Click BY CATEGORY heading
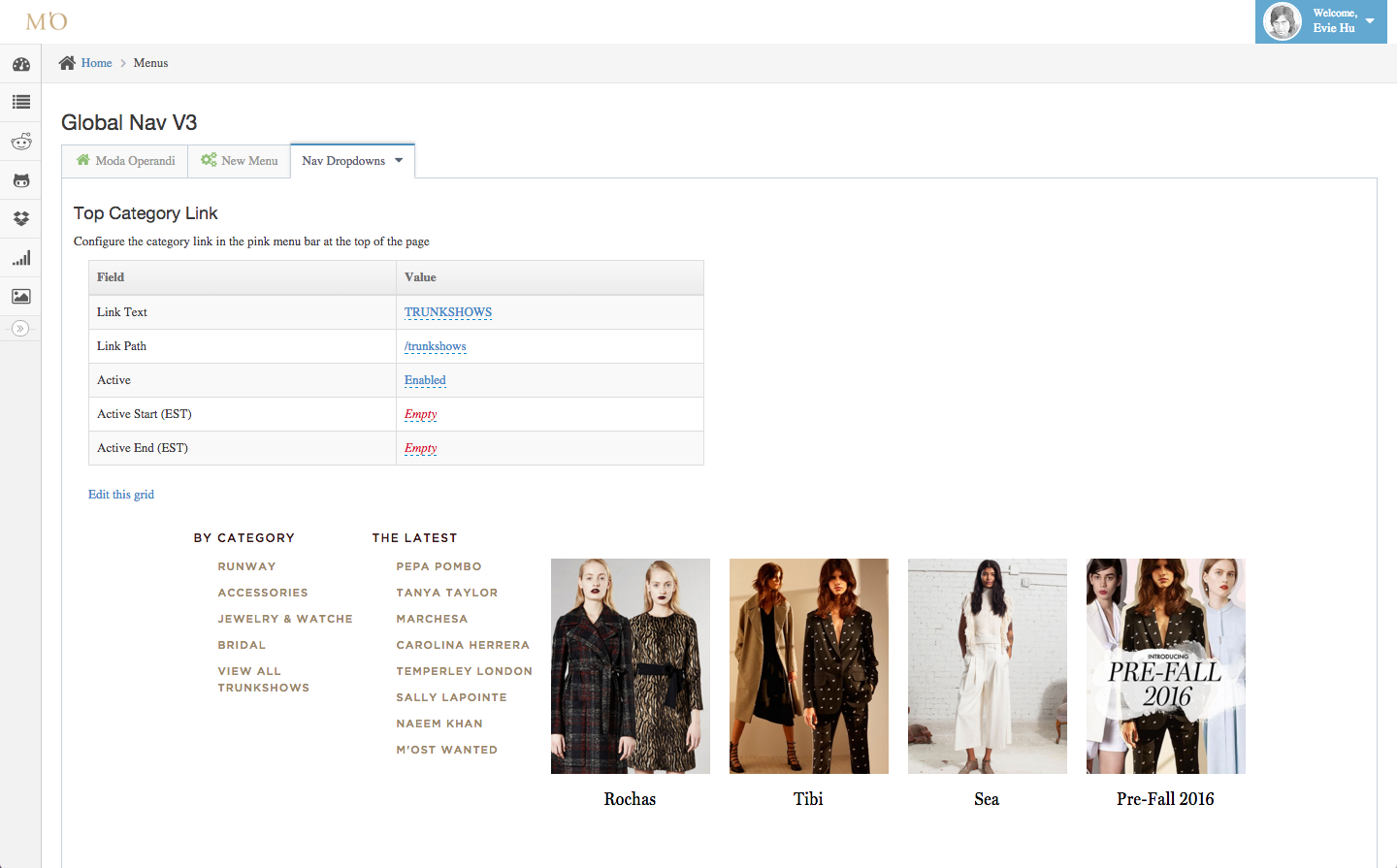1397x868 pixels. [244, 538]
